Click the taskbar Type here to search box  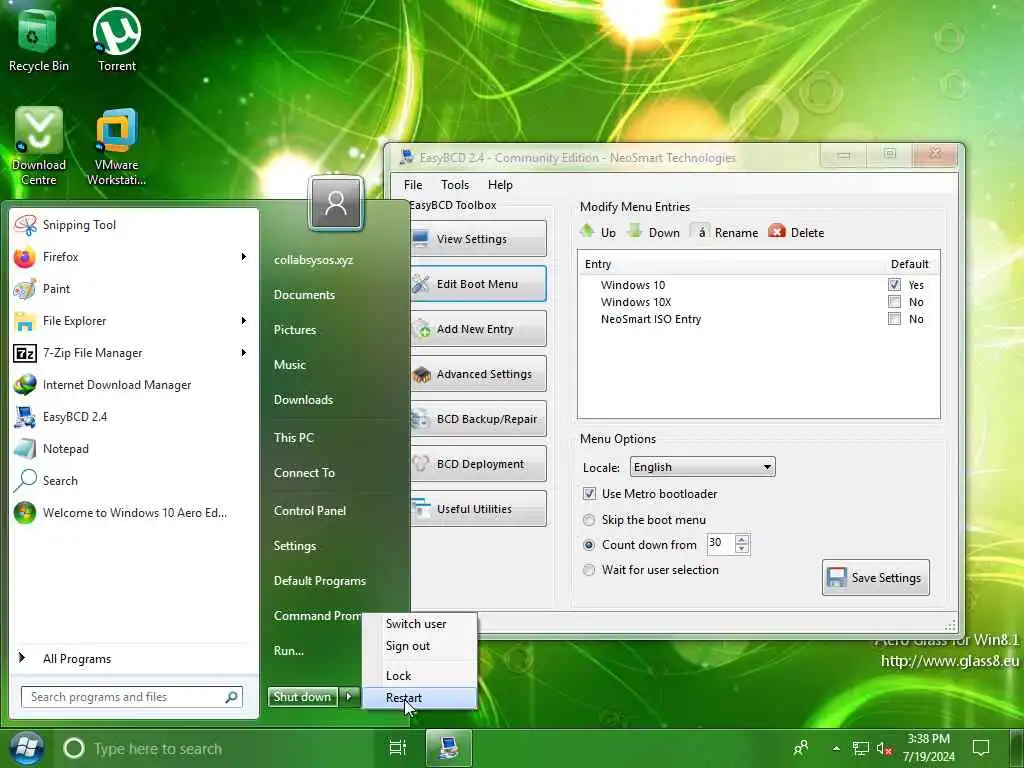[x=216, y=748]
